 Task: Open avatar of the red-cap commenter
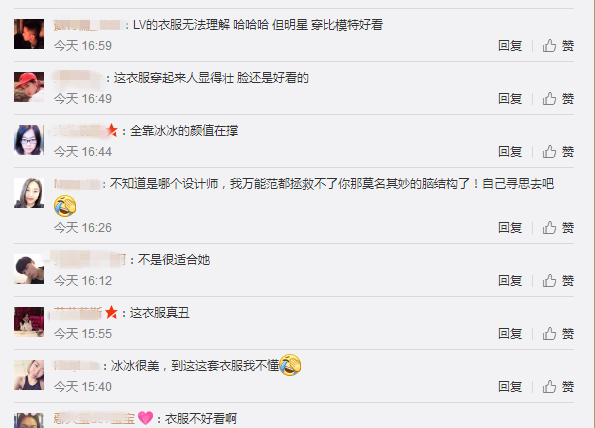(29, 87)
